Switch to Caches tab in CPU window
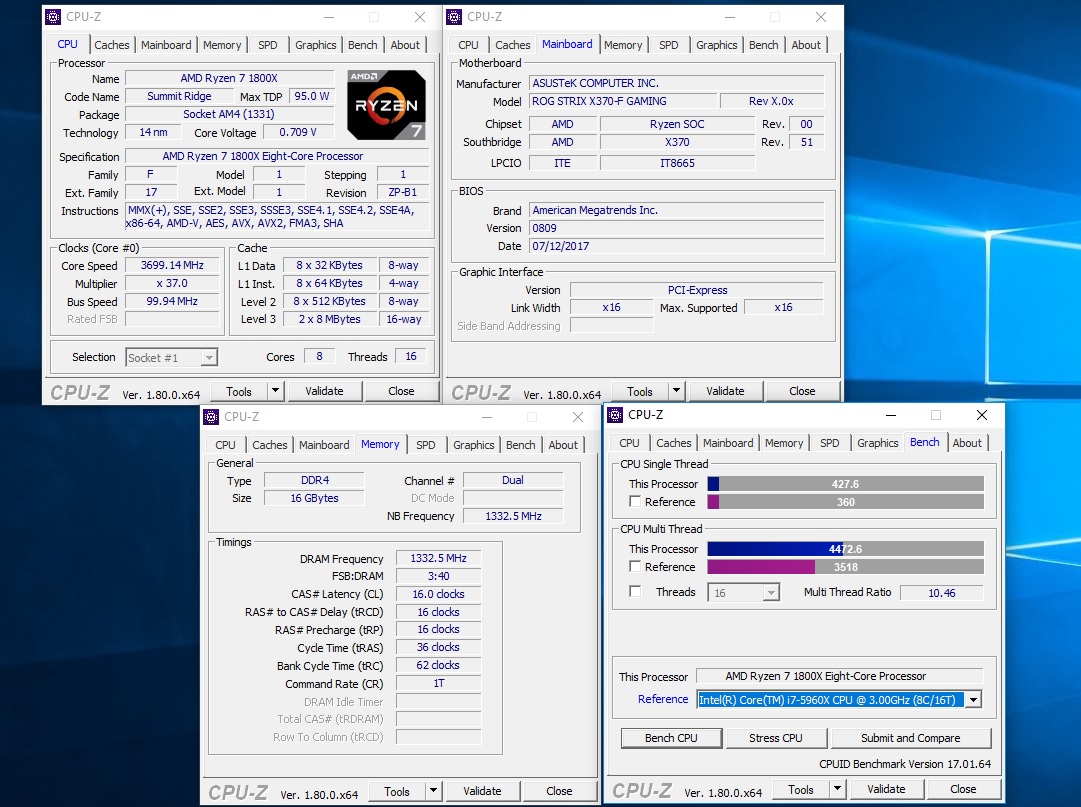 112,45
